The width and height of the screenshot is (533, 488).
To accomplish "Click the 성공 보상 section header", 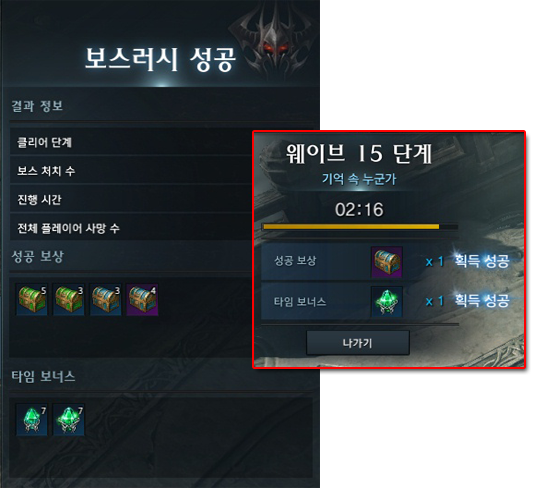I will tap(37, 257).
